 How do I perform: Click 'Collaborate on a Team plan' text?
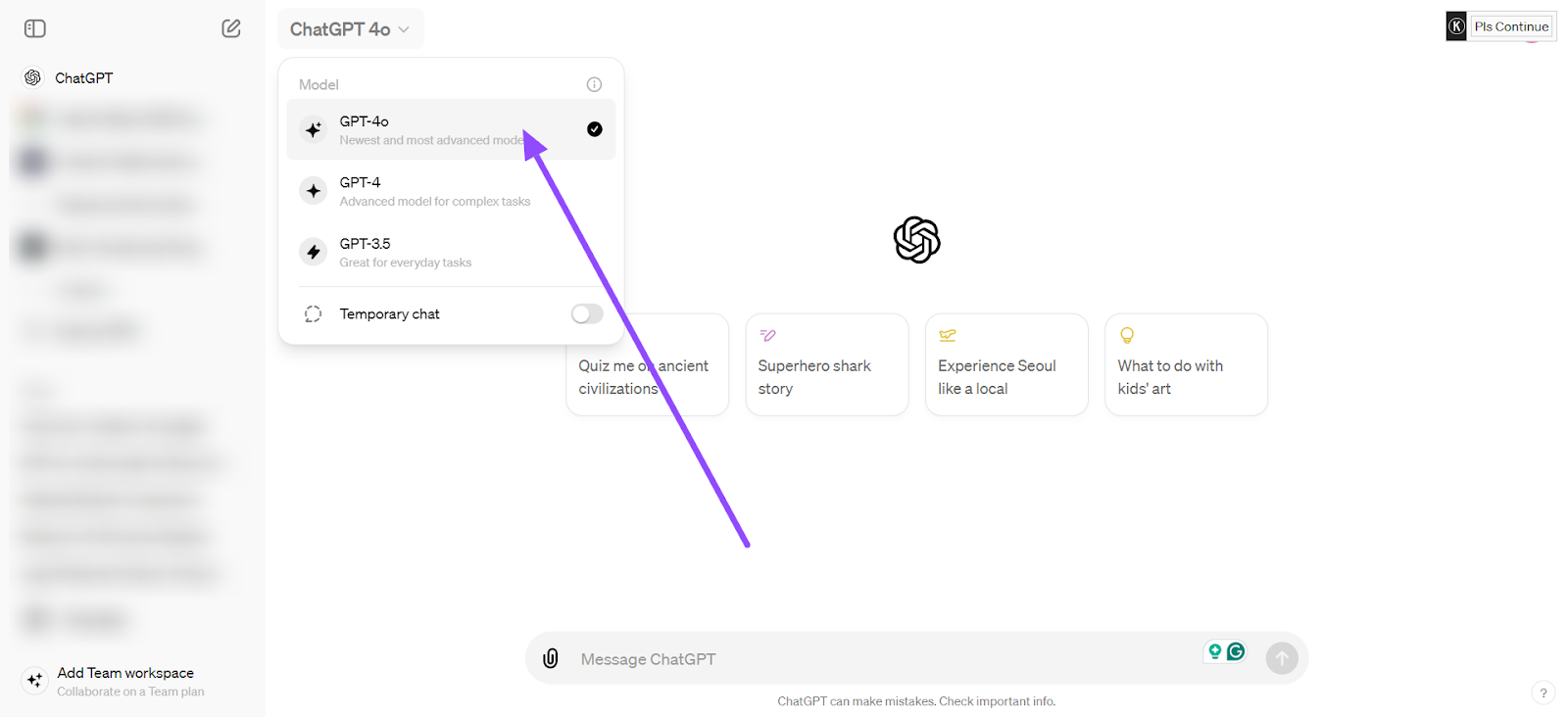click(x=130, y=692)
